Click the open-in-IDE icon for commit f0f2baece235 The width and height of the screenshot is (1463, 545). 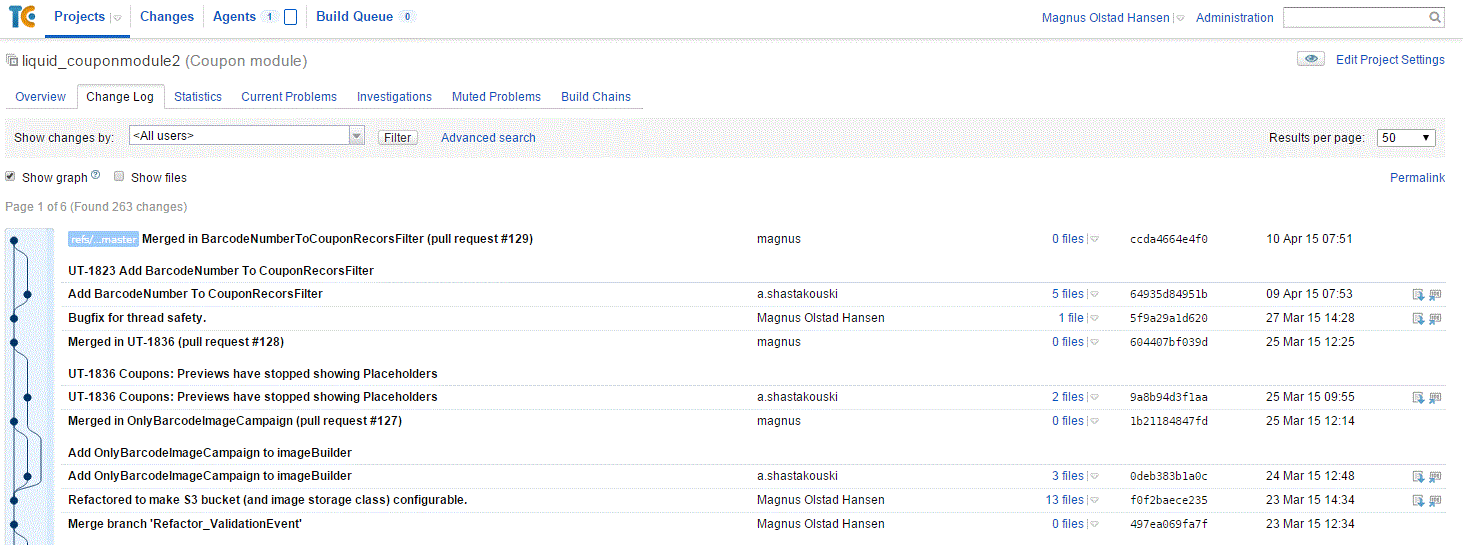point(1435,501)
